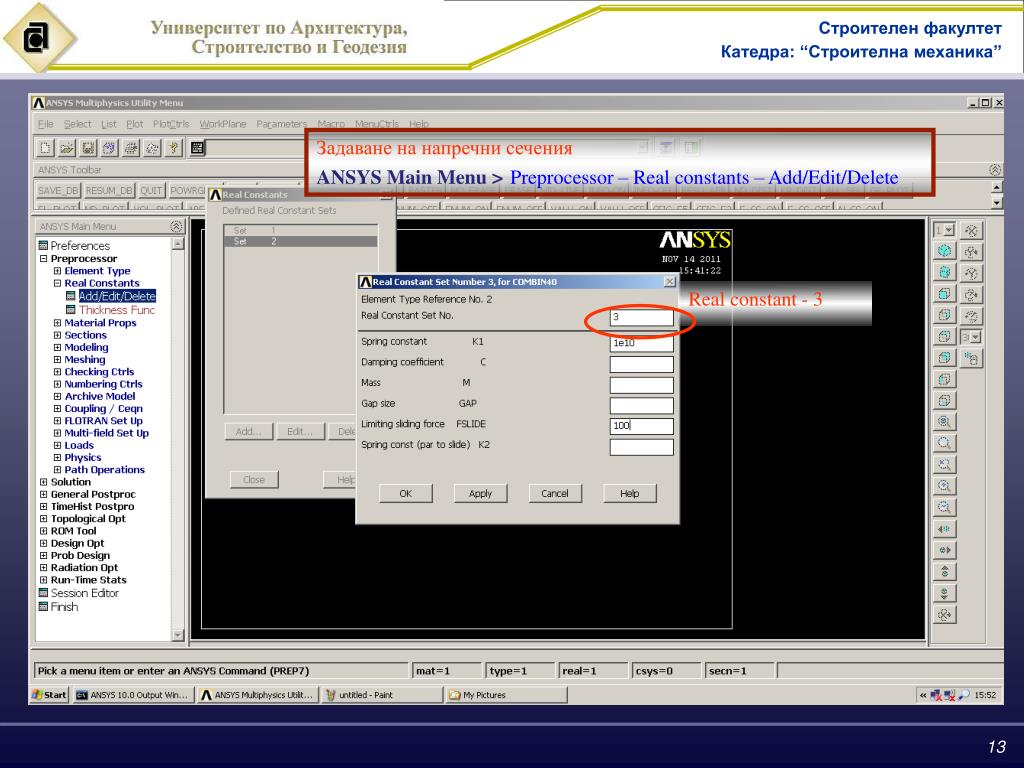
Task: Click the Pan Model Right arrow icon
Action: 944,550
